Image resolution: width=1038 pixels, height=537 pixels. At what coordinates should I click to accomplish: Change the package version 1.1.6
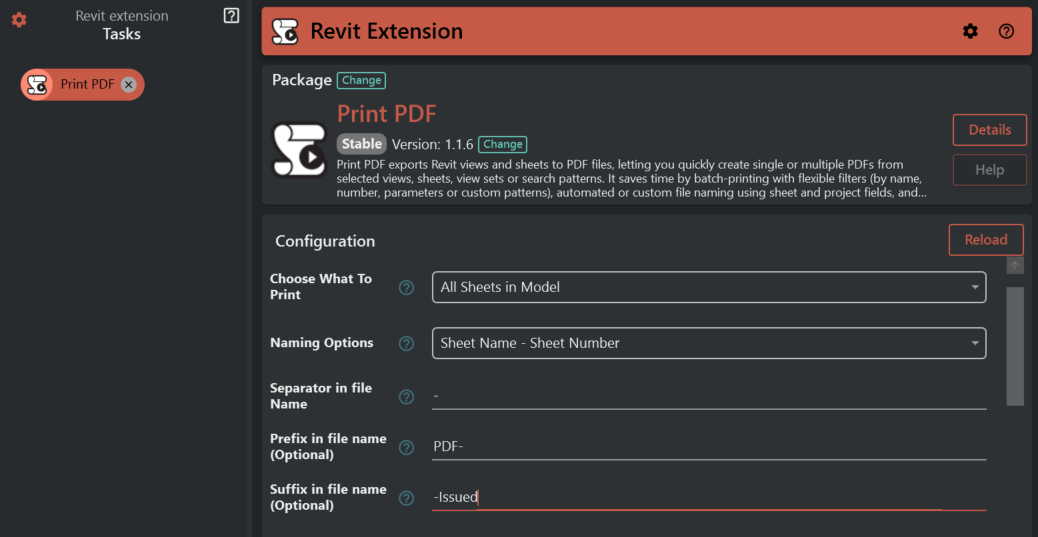(502, 144)
